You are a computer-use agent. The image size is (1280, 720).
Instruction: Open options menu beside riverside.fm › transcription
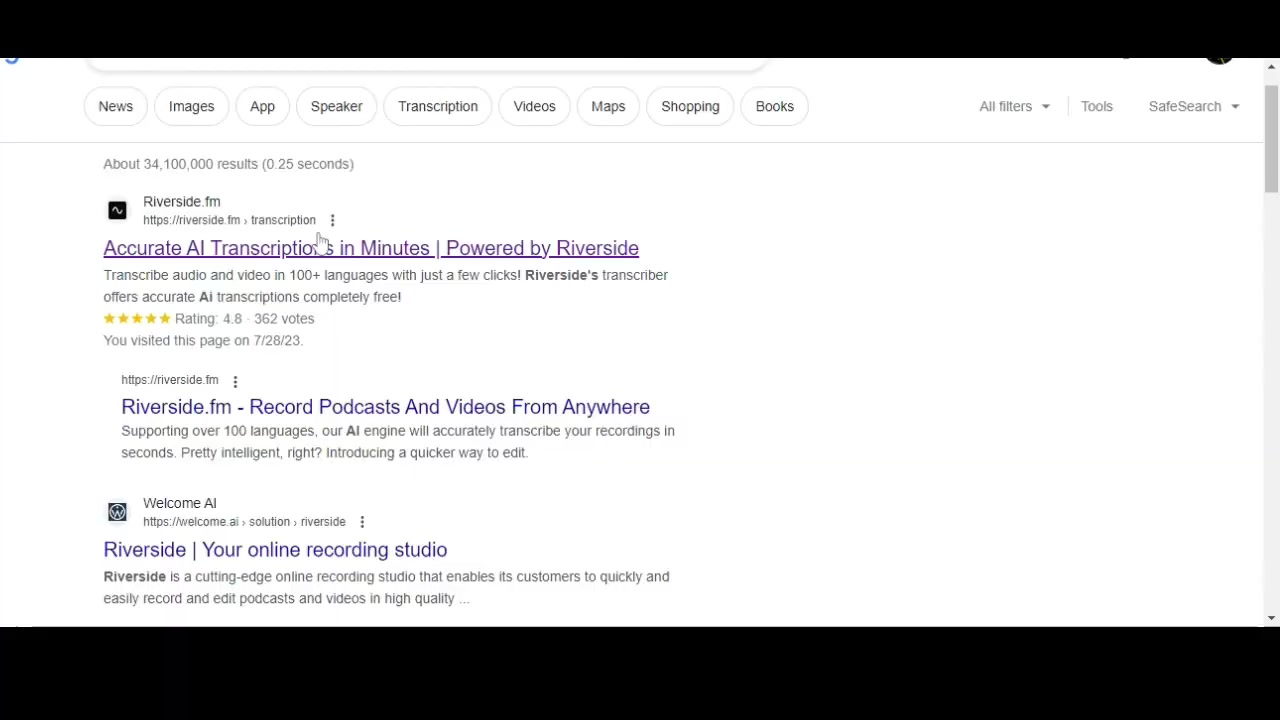click(332, 220)
